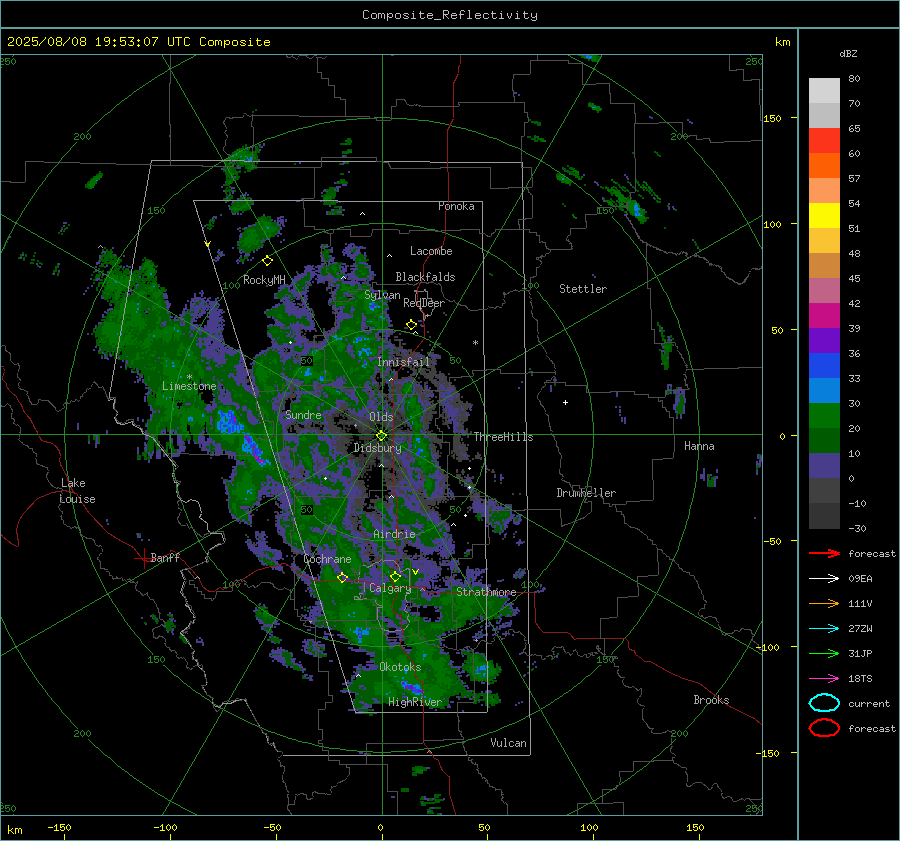Pick the cyan 27ZW arrow icon
This screenshot has width=900, height=841.
click(824, 629)
